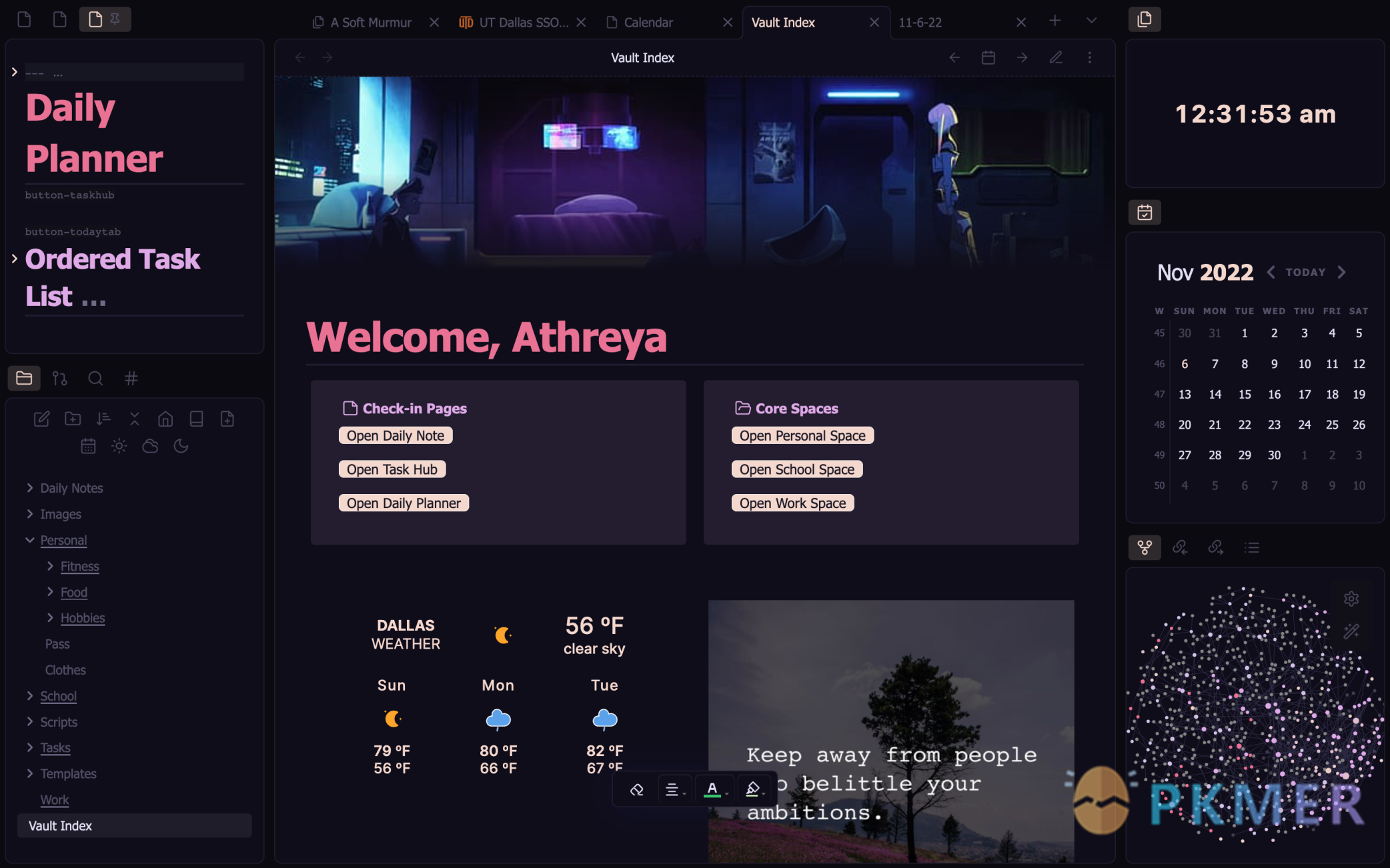Select the sort/reorder list icon

coord(103,418)
